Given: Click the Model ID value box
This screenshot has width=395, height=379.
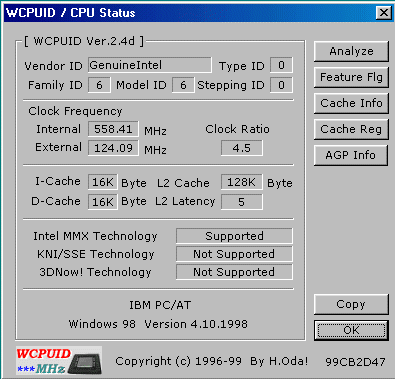Looking at the screenshot, I should (x=183, y=85).
